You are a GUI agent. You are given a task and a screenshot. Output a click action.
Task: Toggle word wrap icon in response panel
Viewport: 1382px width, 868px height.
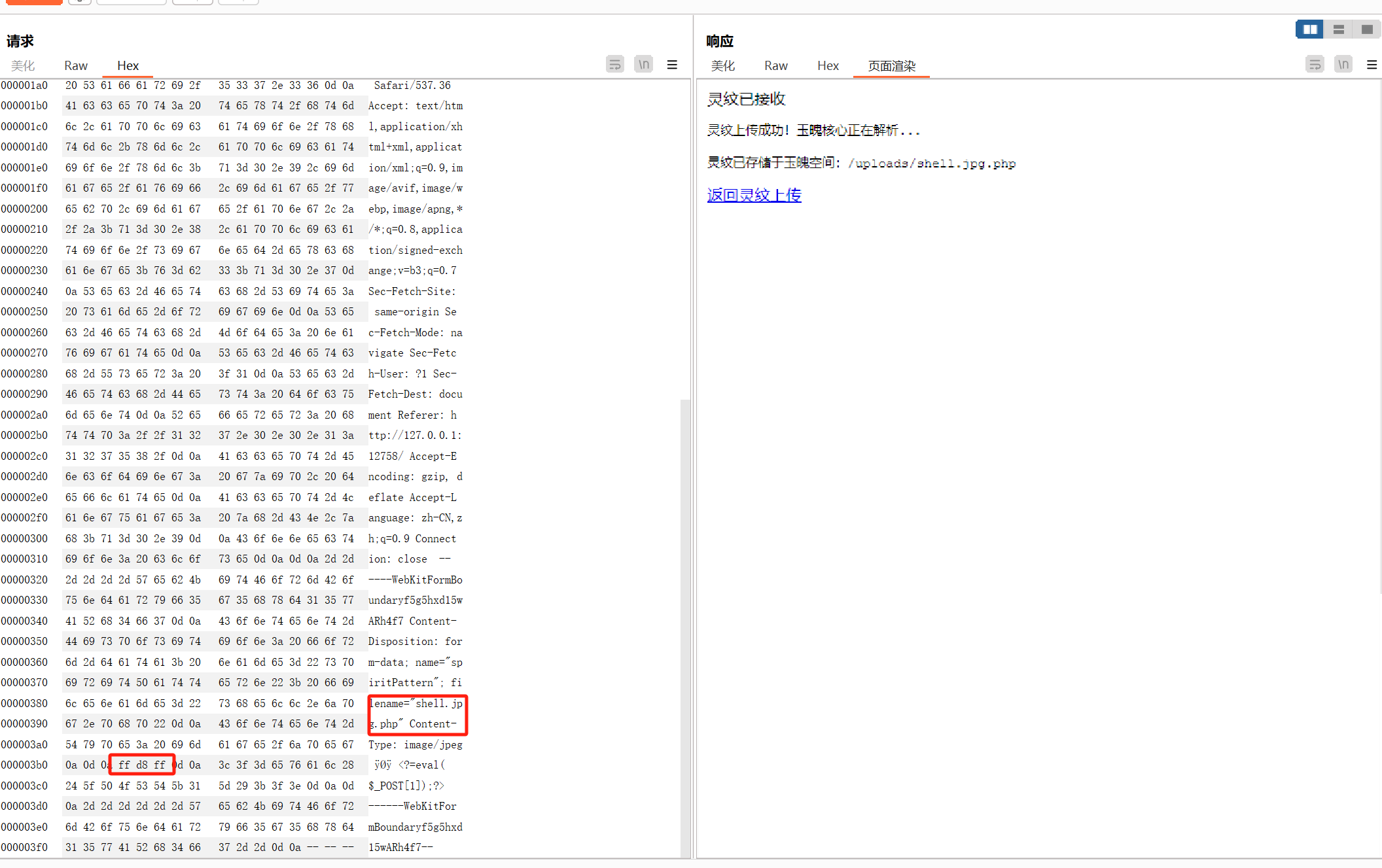(x=1314, y=64)
